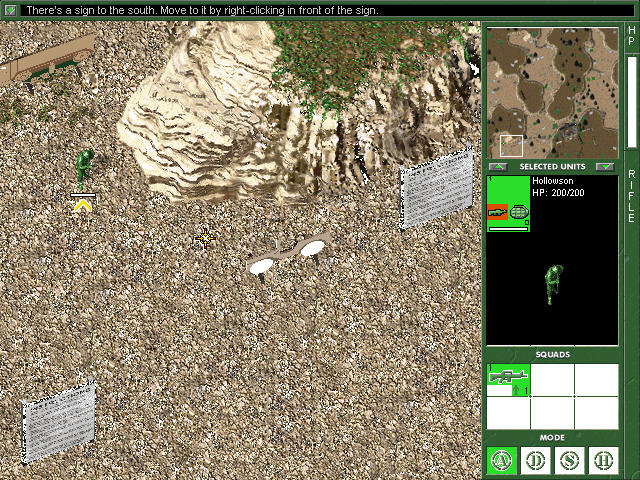Screen dimensions: 640x480
Task: Select the empty second squad slot
Action: 552,380
